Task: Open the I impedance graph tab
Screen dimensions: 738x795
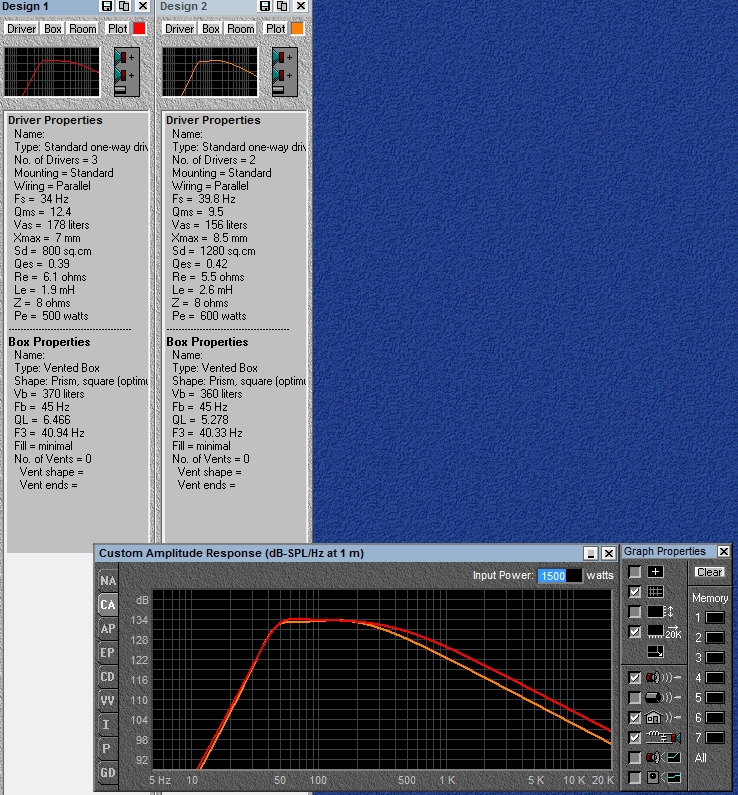Action: click(108, 724)
